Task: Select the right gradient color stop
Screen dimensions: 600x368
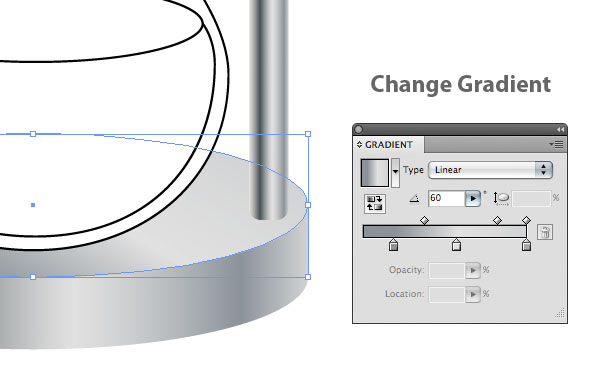Action: coord(527,245)
